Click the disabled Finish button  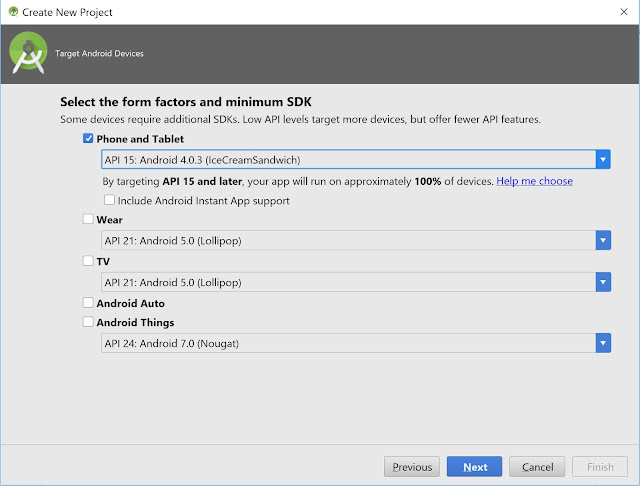tap(600, 466)
